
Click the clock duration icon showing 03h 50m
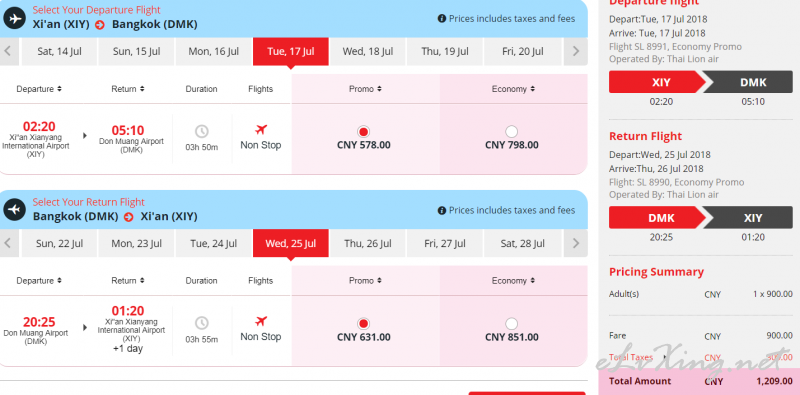pos(202,131)
